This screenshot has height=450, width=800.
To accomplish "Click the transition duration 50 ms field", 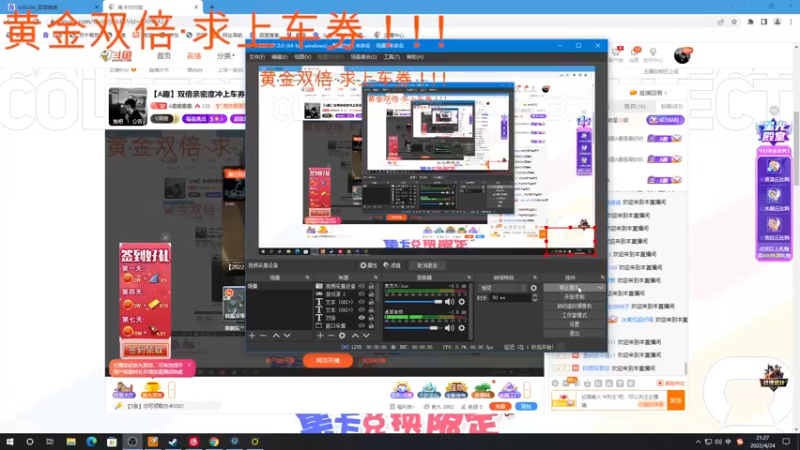I will coord(510,297).
